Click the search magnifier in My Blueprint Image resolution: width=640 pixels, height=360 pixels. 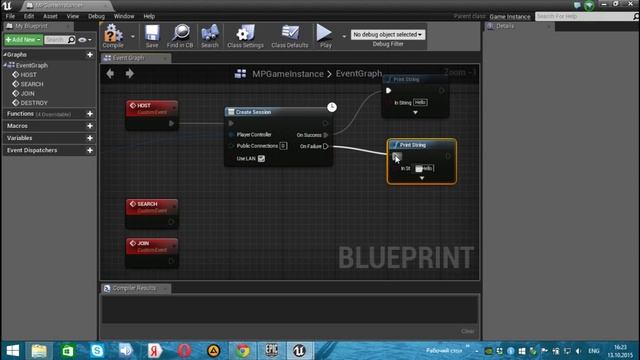pyautogui.click(x=71, y=40)
